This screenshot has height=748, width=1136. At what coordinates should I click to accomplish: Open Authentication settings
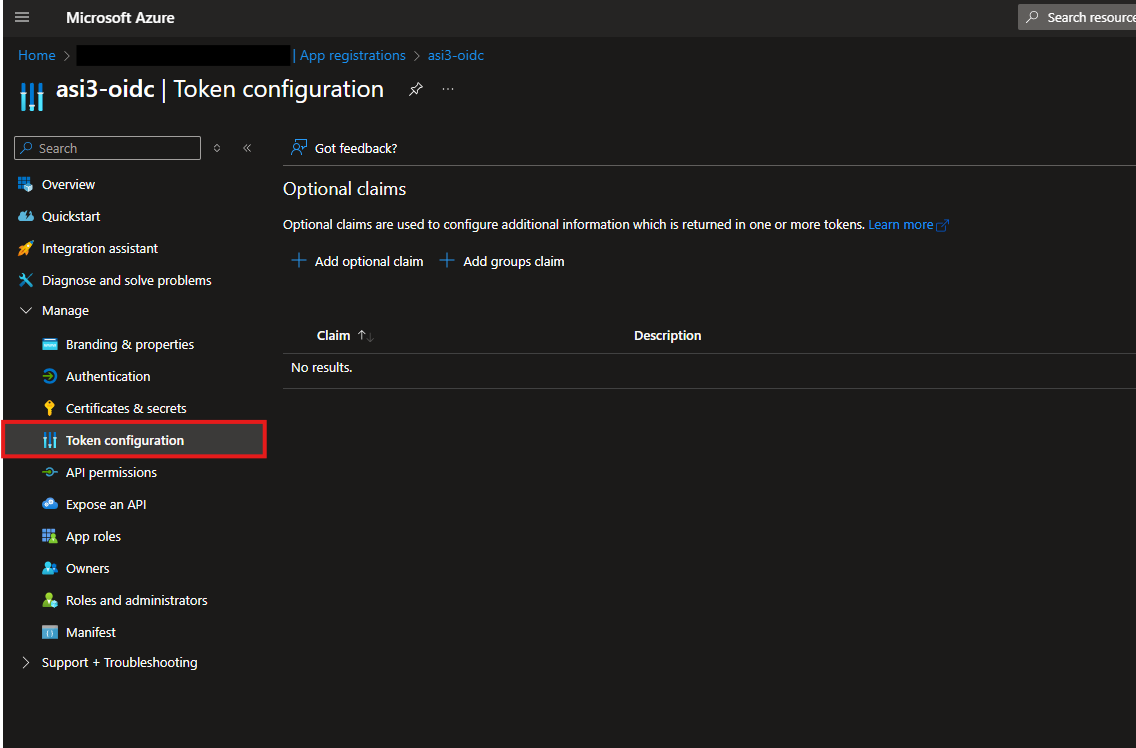point(108,376)
